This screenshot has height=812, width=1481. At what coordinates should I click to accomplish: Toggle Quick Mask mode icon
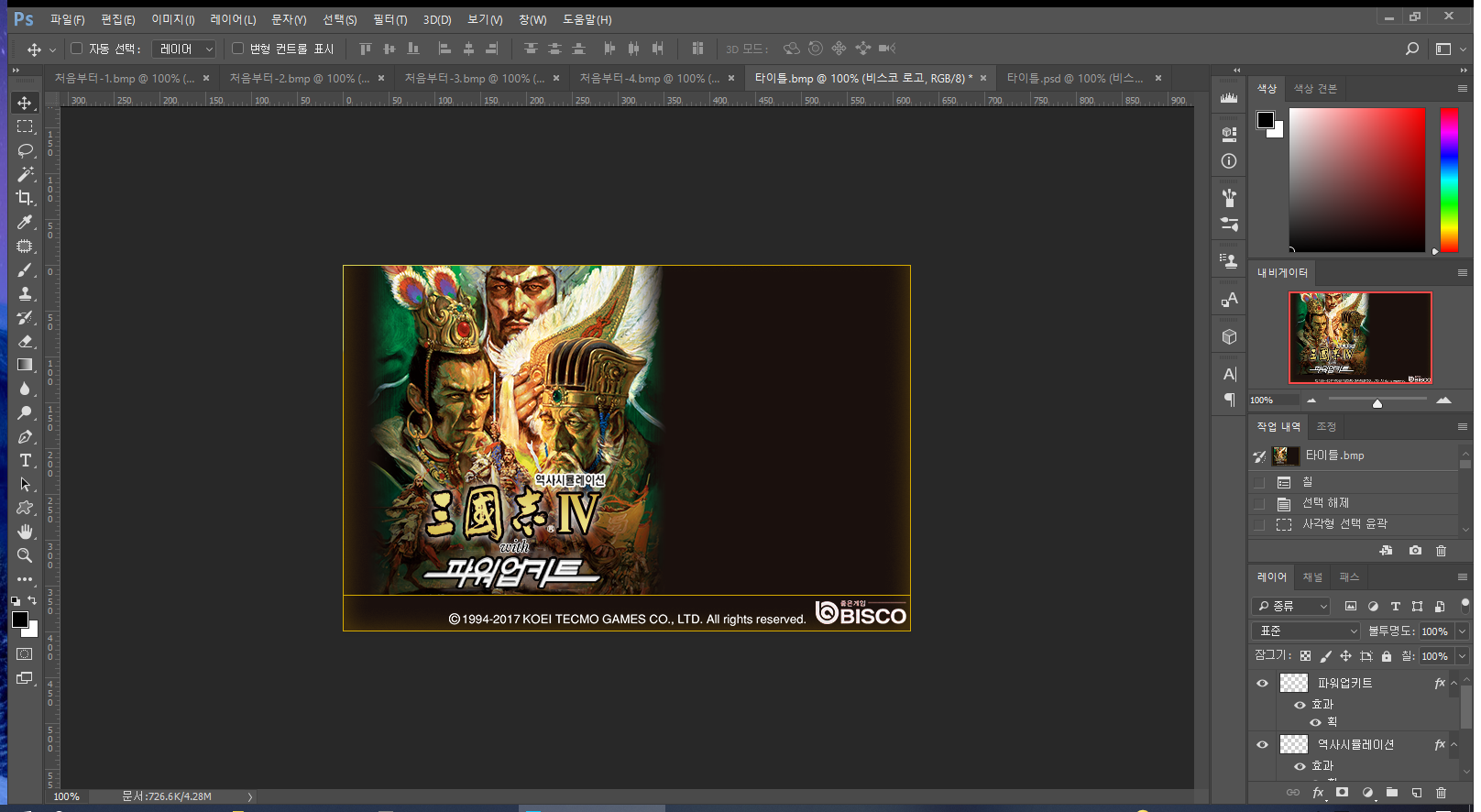pos(25,654)
